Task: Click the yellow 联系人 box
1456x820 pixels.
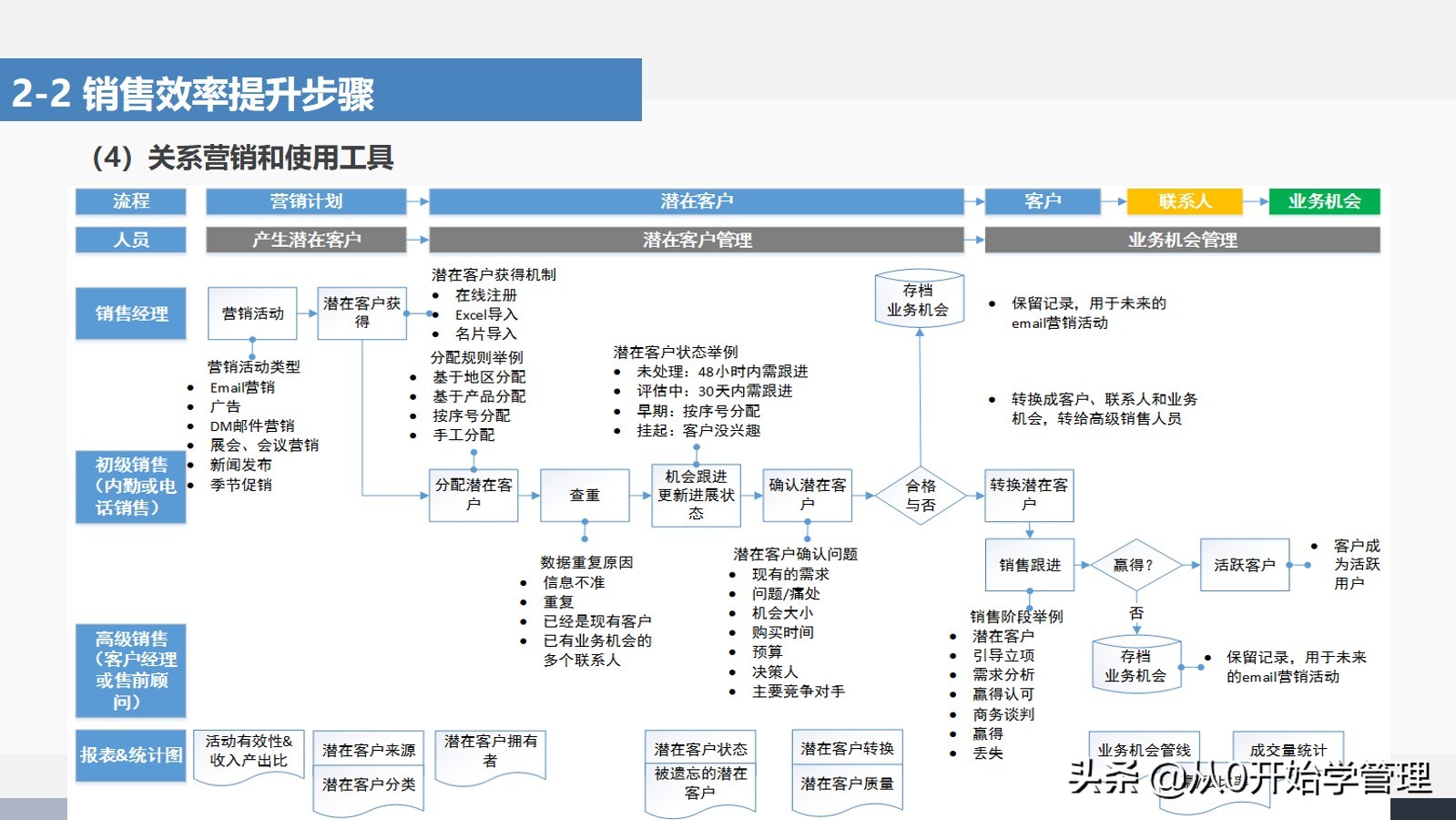Action: pos(1185,201)
